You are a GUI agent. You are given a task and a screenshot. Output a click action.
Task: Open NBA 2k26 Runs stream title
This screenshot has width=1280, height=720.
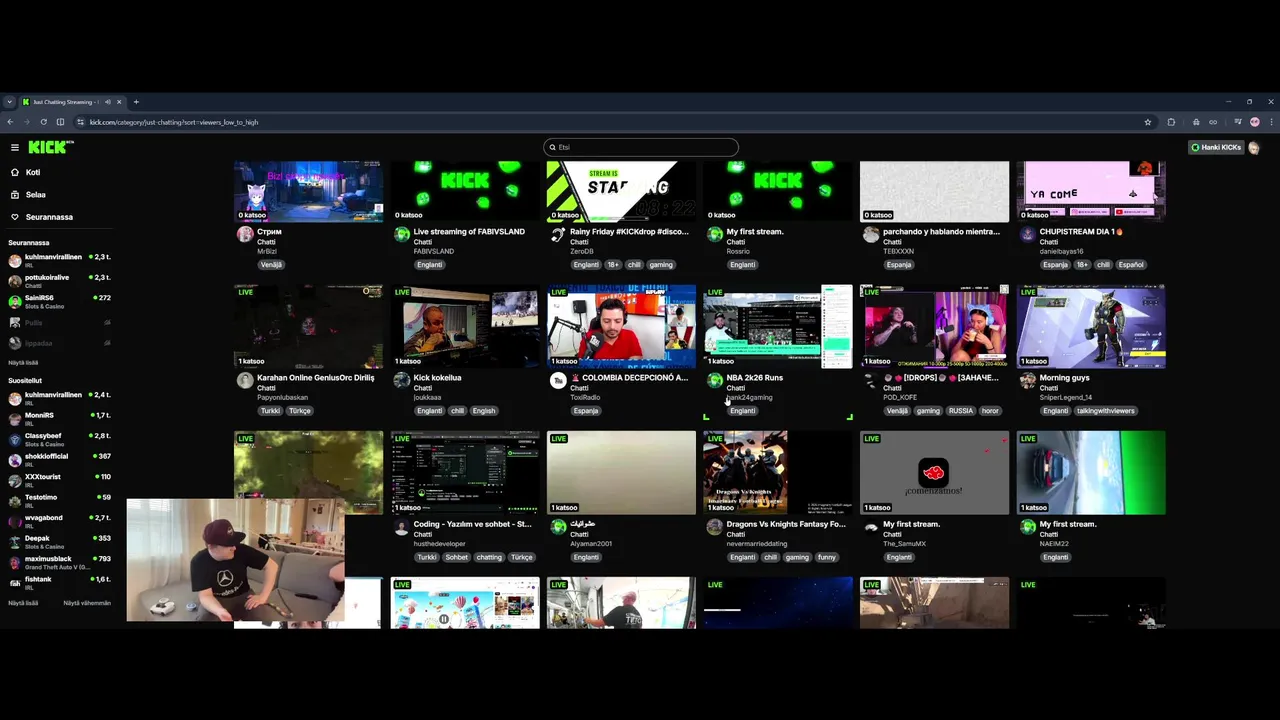pyautogui.click(x=755, y=378)
